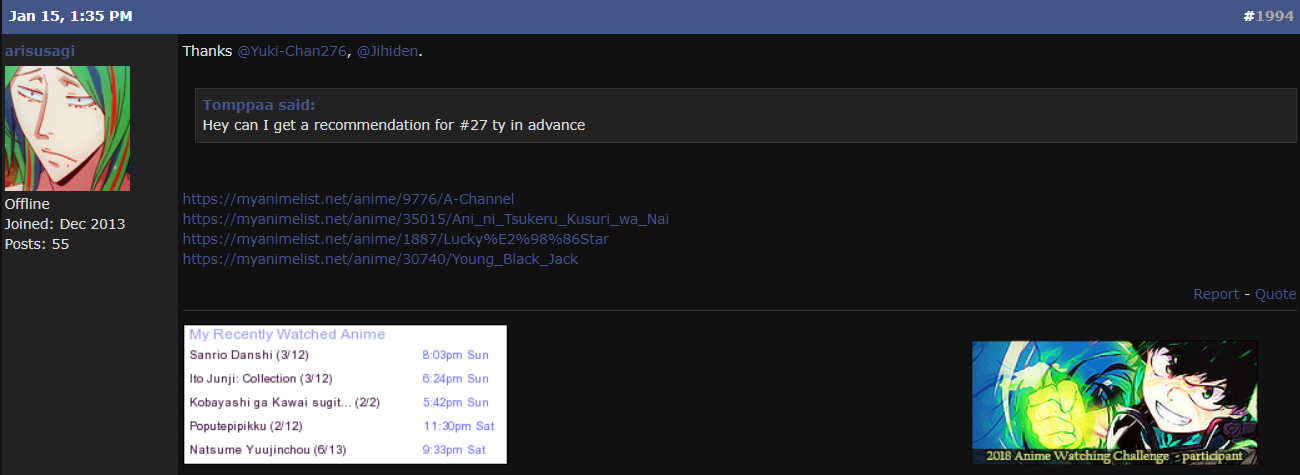Image resolution: width=1300 pixels, height=475 pixels.
Task: Click the '8:03pm Sun' timestamp
Action: point(456,355)
